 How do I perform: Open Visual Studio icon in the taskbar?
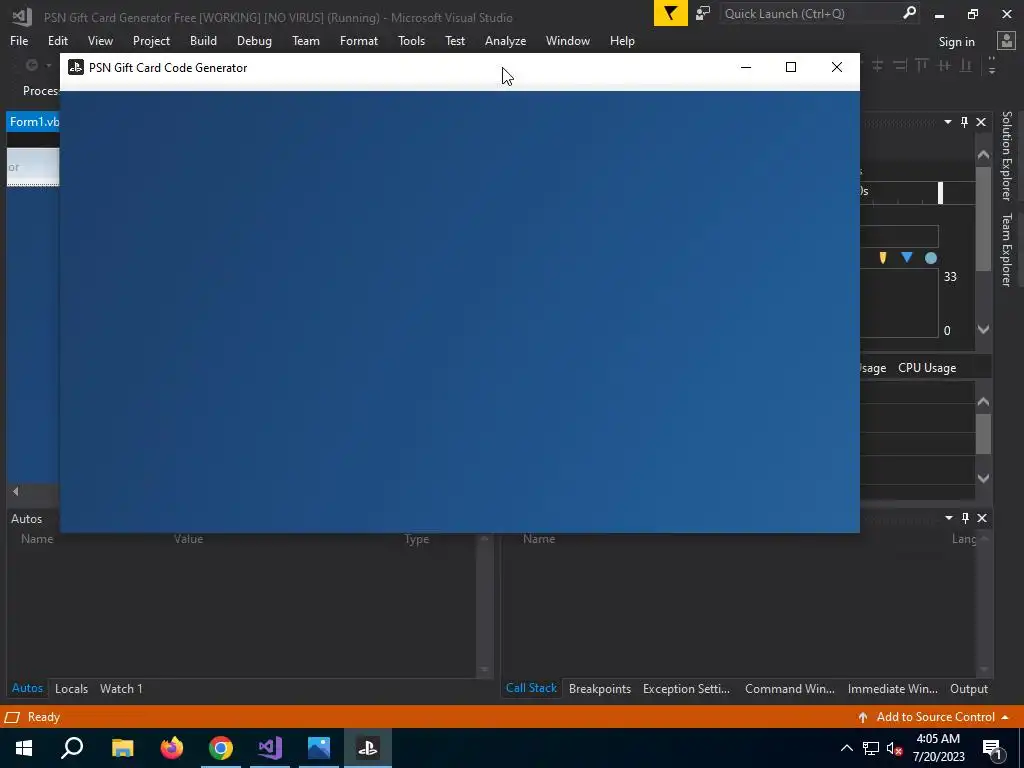pos(269,748)
